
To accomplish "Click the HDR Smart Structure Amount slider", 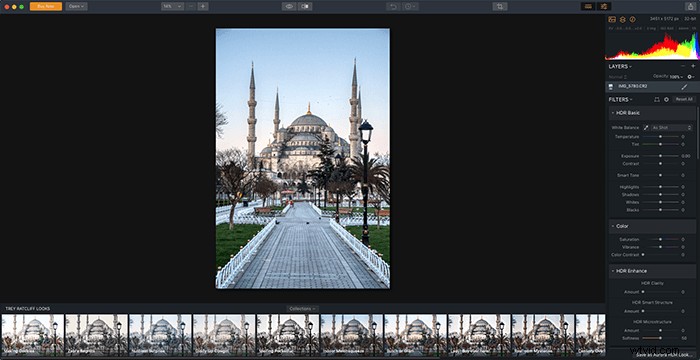I will (x=661, y=311).
